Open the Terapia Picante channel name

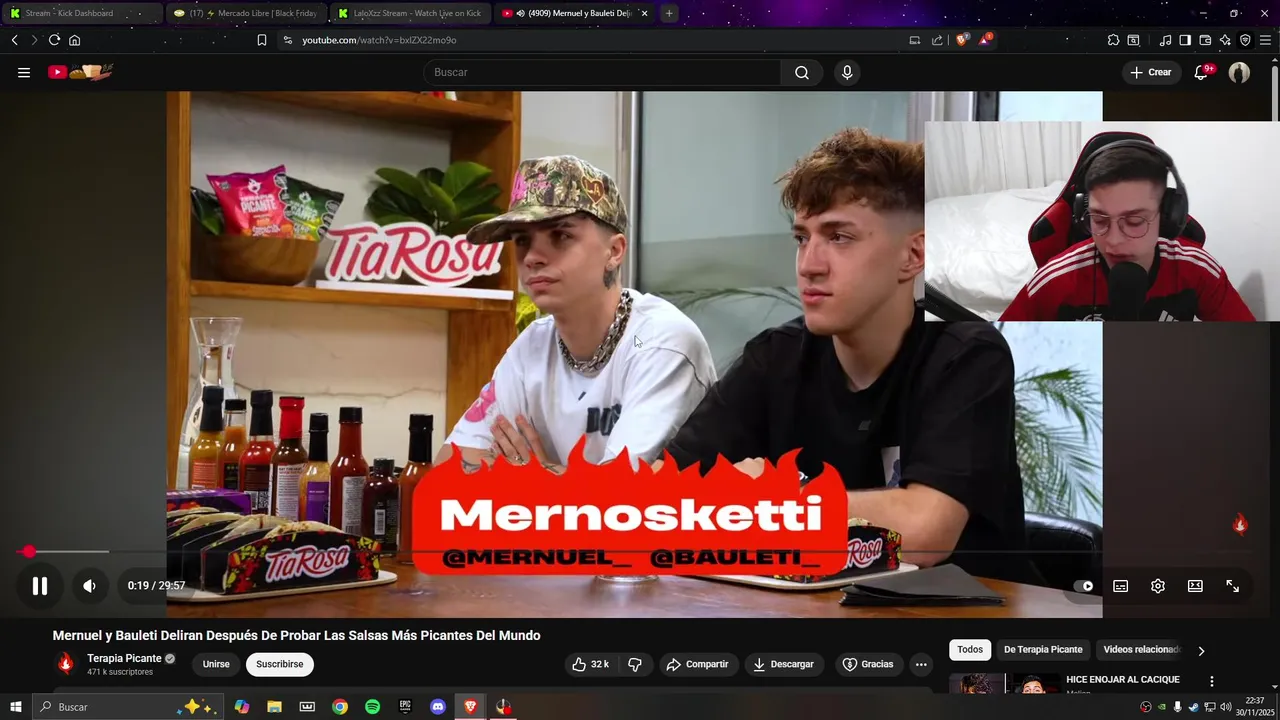[124, 658]
